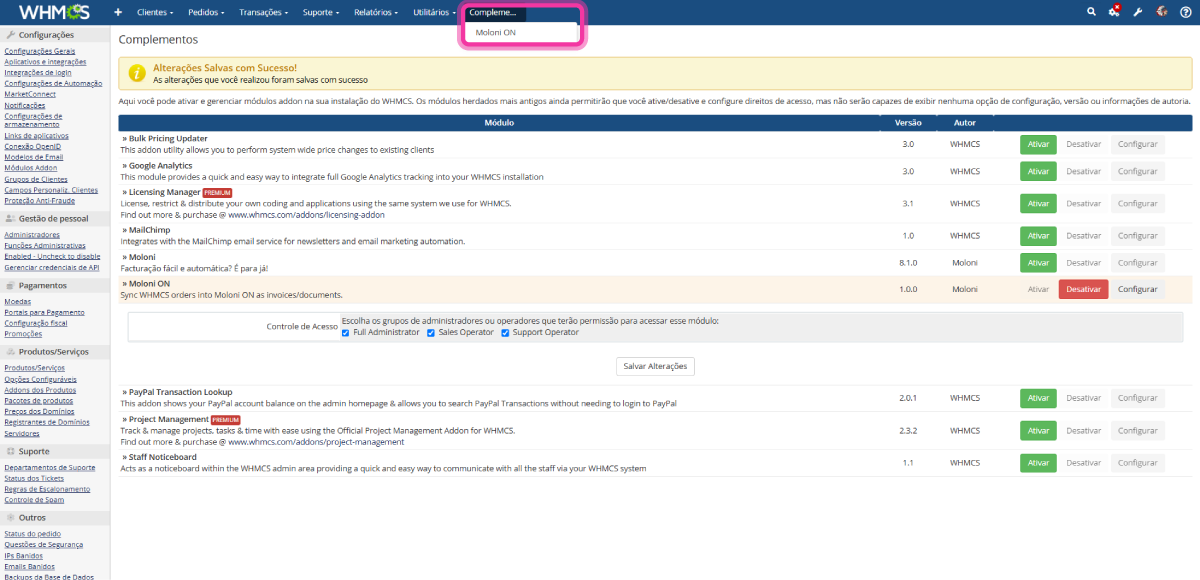The width and height of the screenshot is (1200, 580).
Task: Configure the Moloni ON addon
Action: (x=1137, y=289)
